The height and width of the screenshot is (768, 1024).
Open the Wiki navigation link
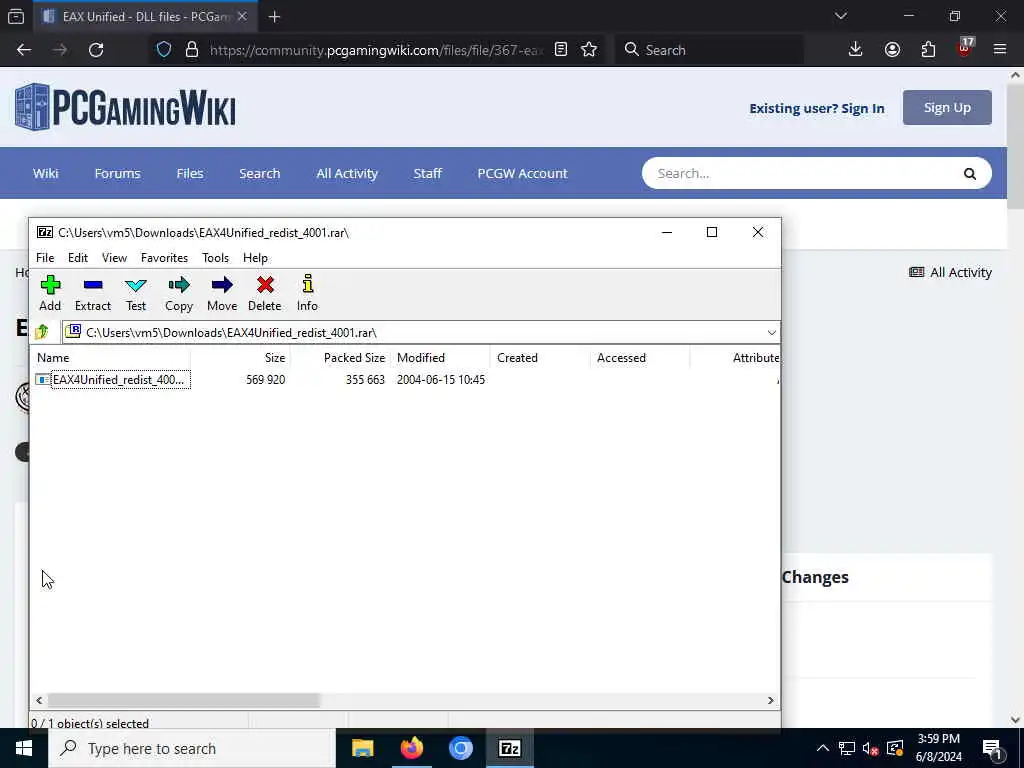click(46, 174)
